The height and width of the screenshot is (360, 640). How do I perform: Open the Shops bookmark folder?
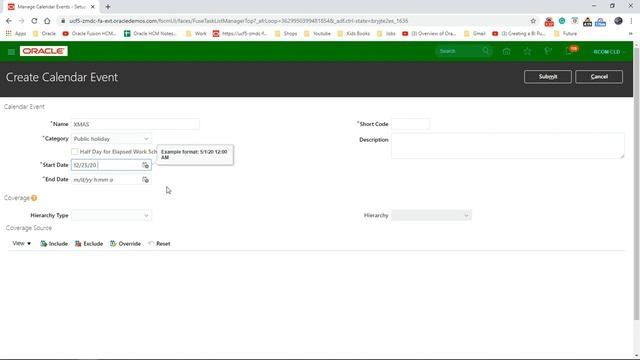pyautogui.click(x=286, y=33)
